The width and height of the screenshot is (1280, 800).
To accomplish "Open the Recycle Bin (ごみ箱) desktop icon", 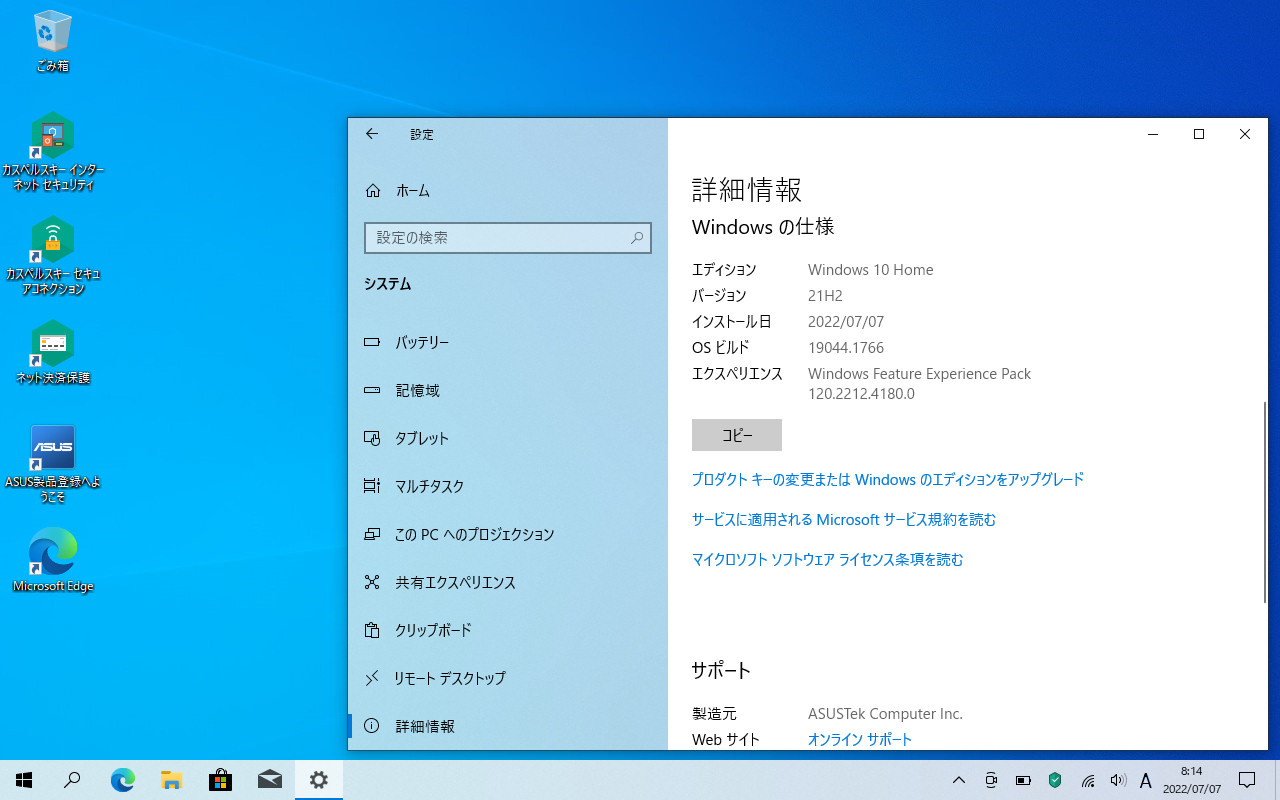I will point(53,42).
